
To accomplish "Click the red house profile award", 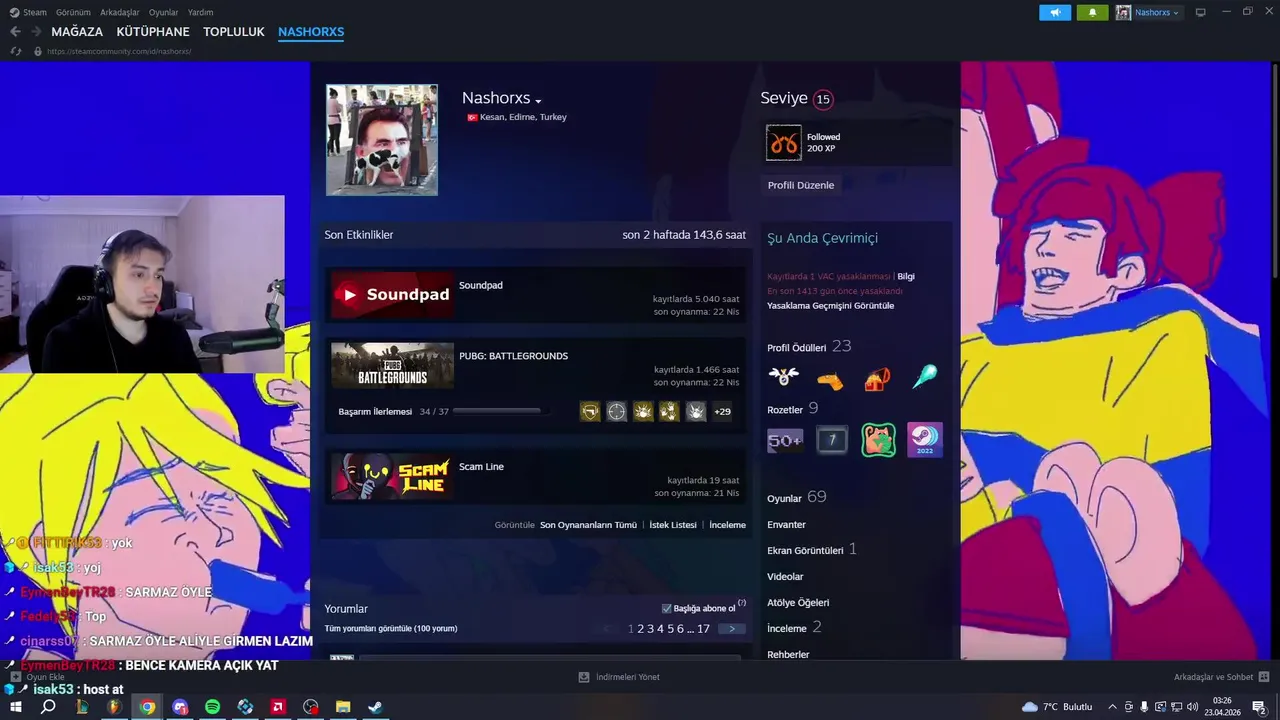I will point(877,378).
